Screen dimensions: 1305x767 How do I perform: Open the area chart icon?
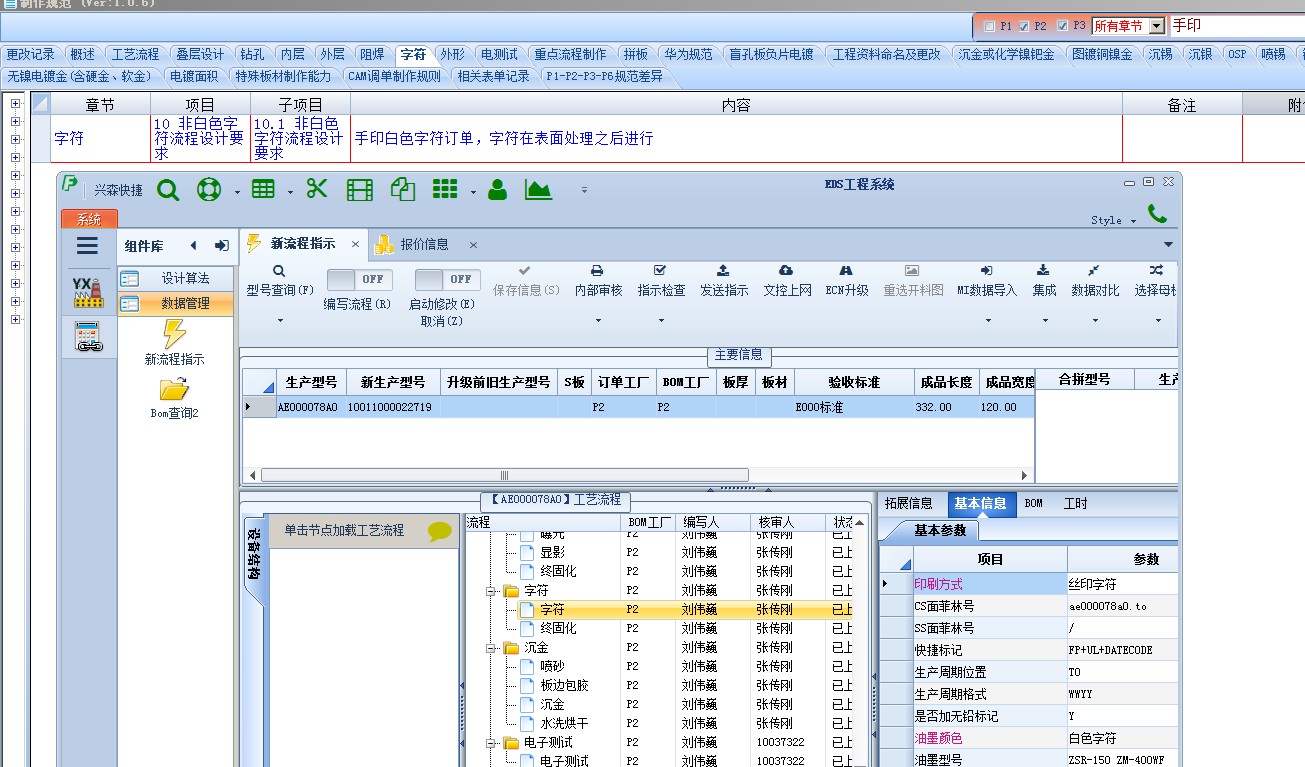pyautogui.click(x=538, y=189)
